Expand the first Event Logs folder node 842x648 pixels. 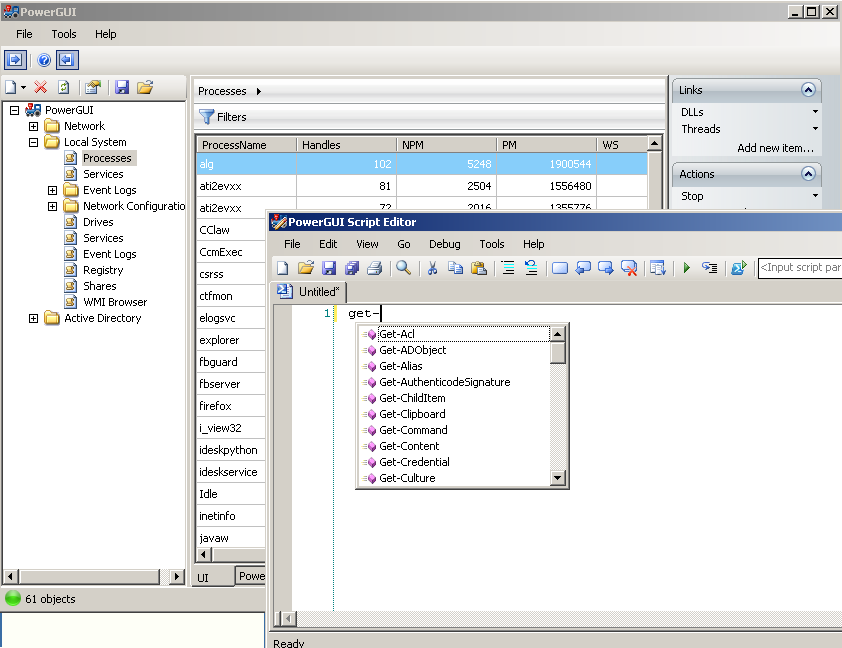click(52, 190)
